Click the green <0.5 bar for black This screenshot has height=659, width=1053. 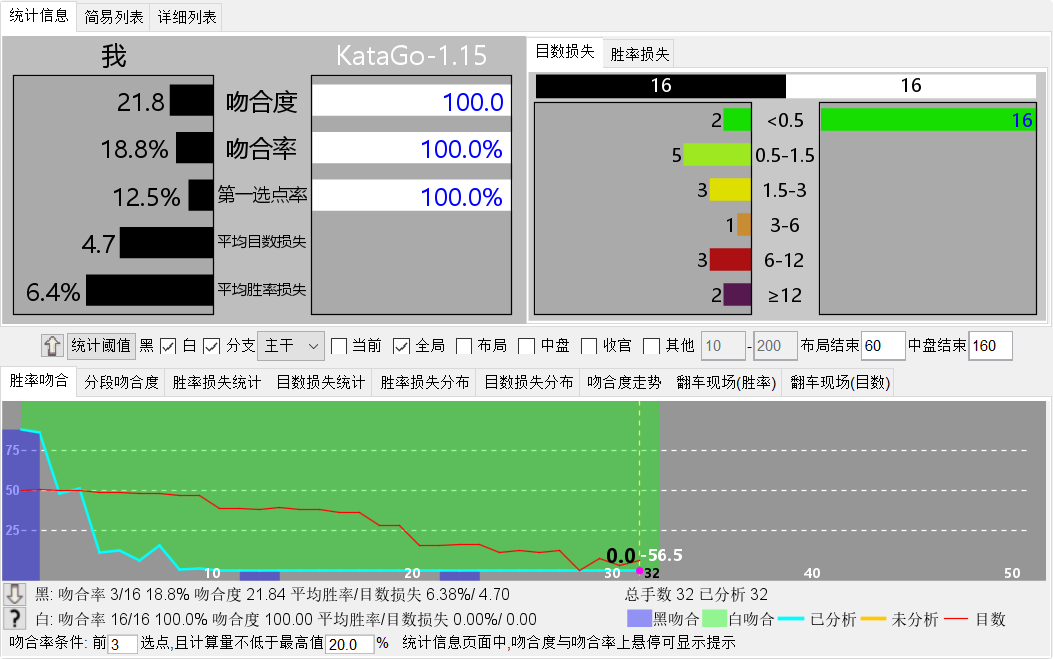click(x=737, y=120)
